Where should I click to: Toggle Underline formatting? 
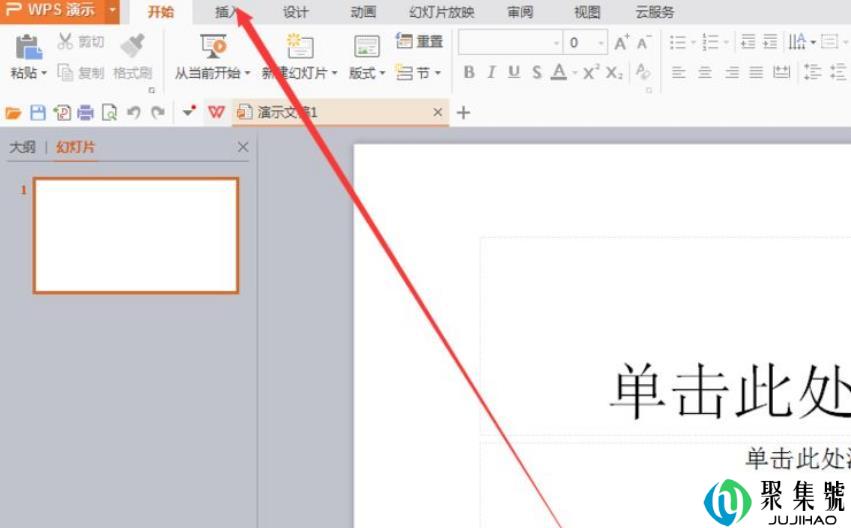pos(514,72)
